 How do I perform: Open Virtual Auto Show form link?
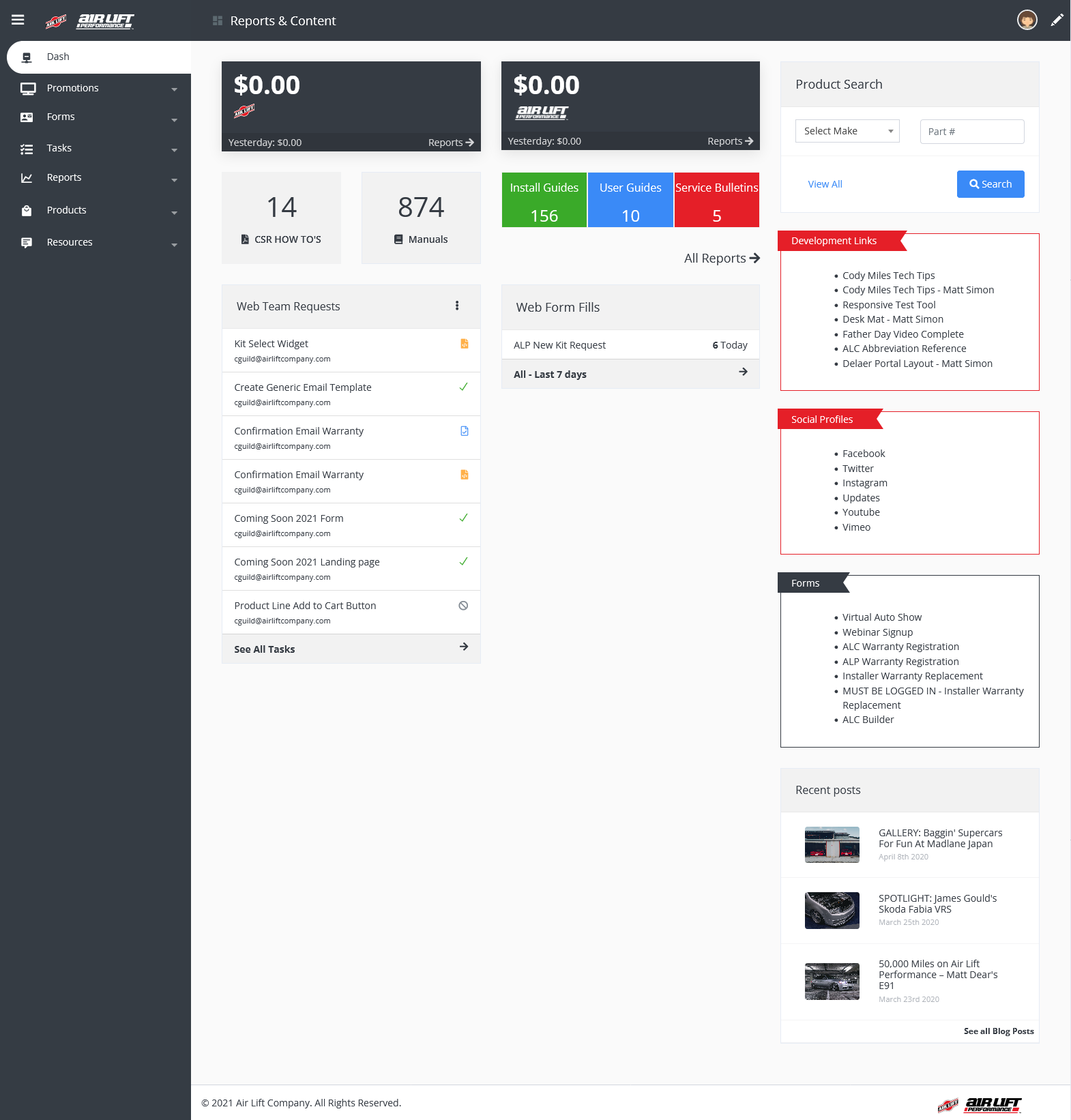pyautogui.click(x=882, y=617)
